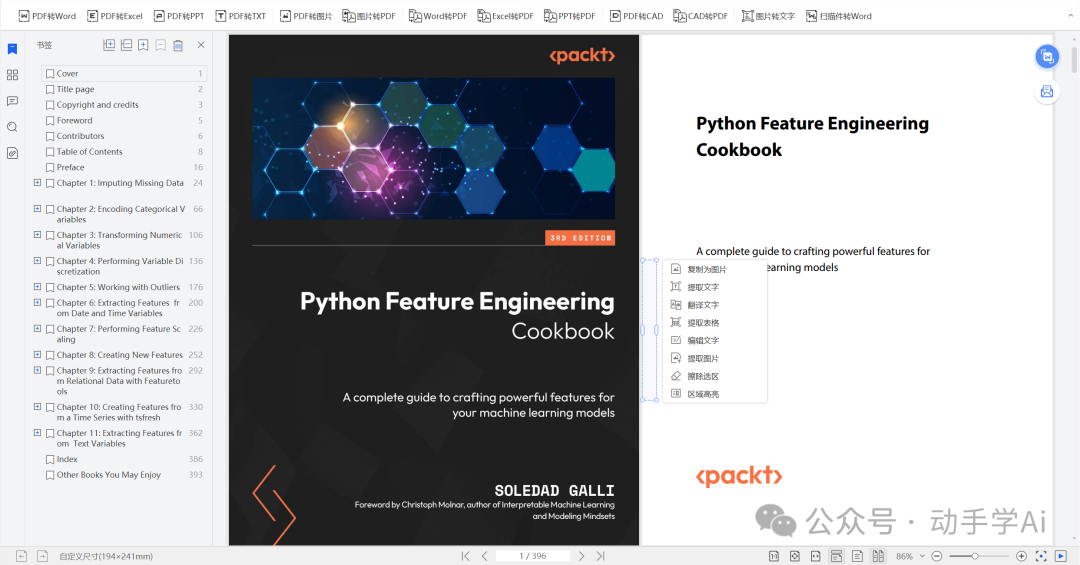Choose 提取文字 from context menu
1080x565 pixels.
(715, 287)
